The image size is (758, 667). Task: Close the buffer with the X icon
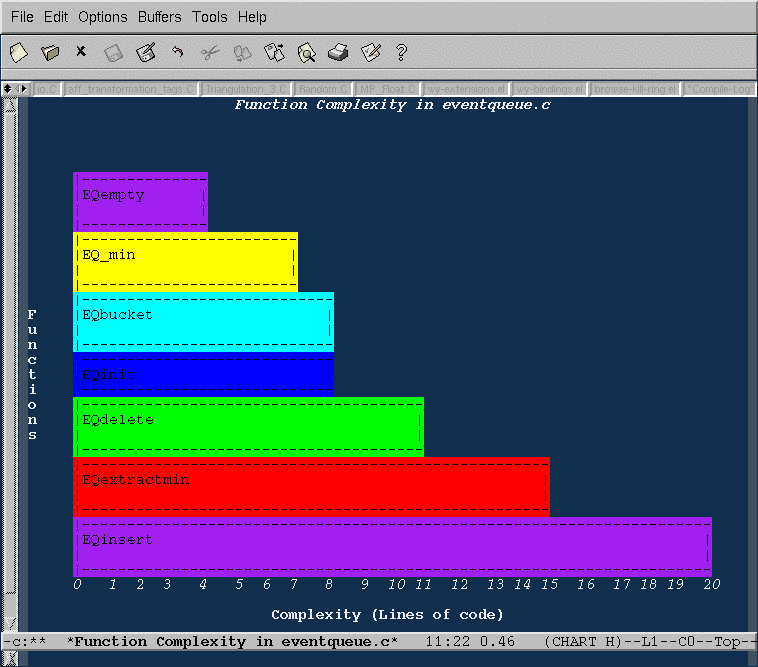click(x=81, y=51)
